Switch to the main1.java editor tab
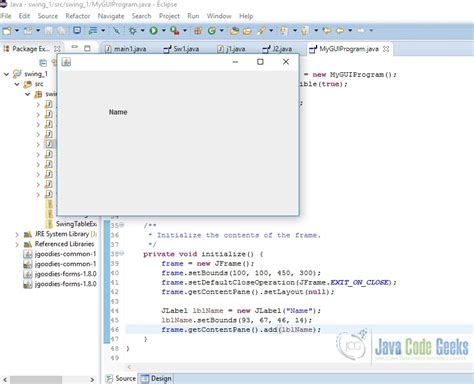This screenshot has height=384, width=474. [126, 49]
